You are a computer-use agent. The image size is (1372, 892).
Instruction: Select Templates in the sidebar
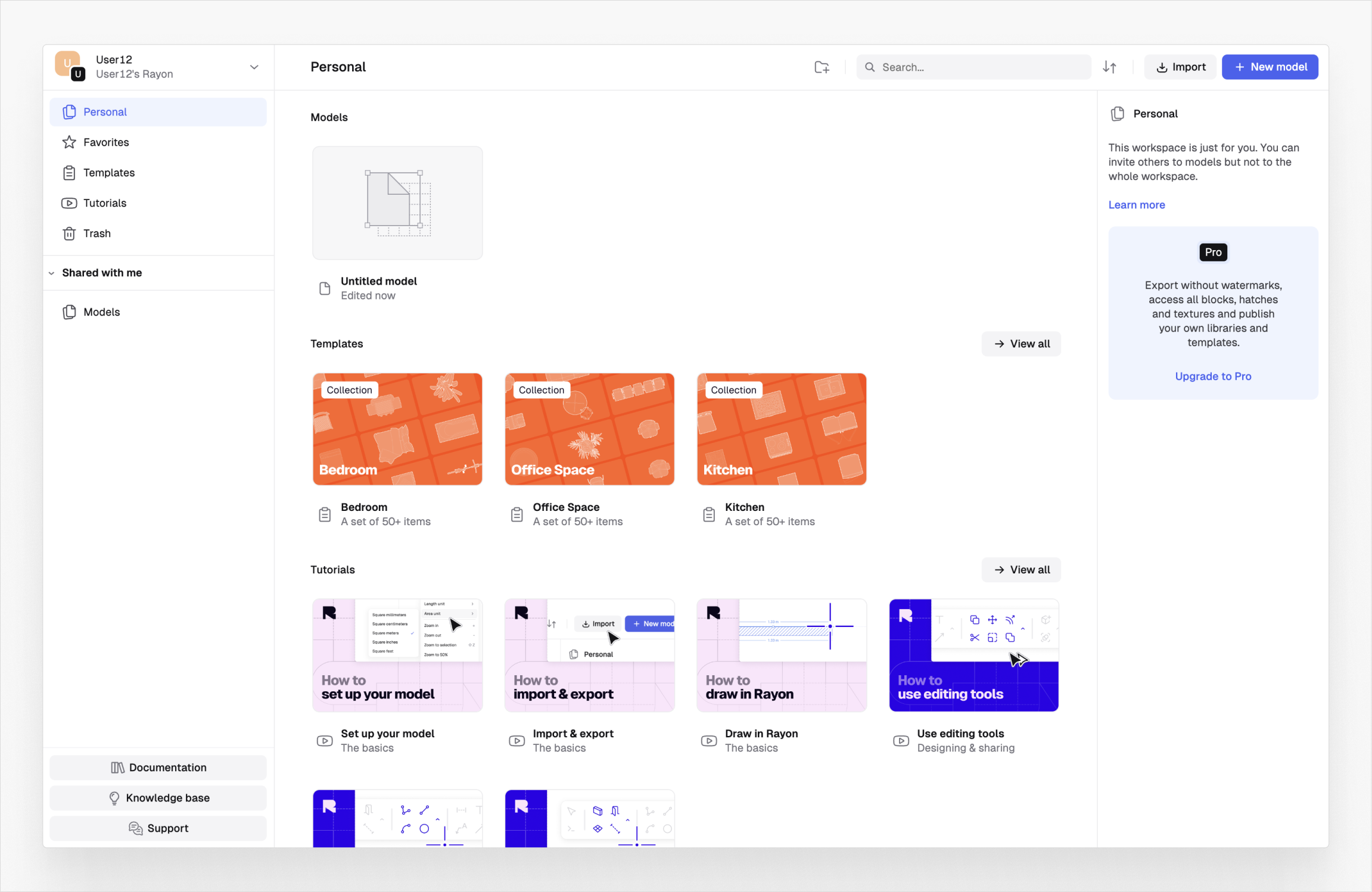[109, 173]
